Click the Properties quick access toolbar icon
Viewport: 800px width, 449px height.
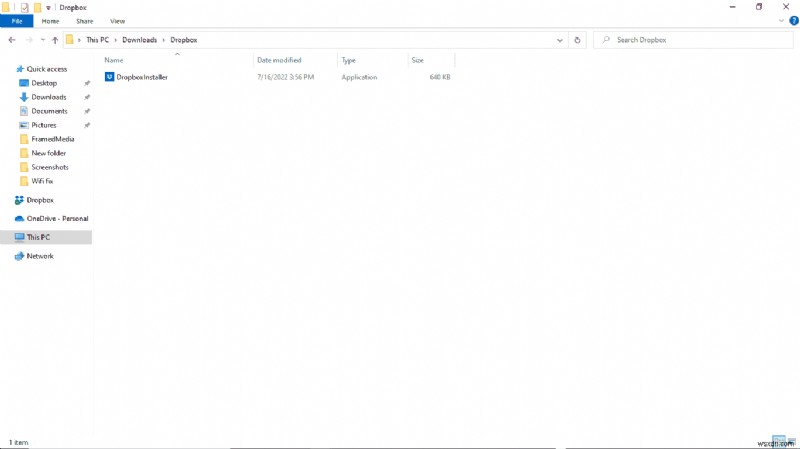click(x=24, y=8)
